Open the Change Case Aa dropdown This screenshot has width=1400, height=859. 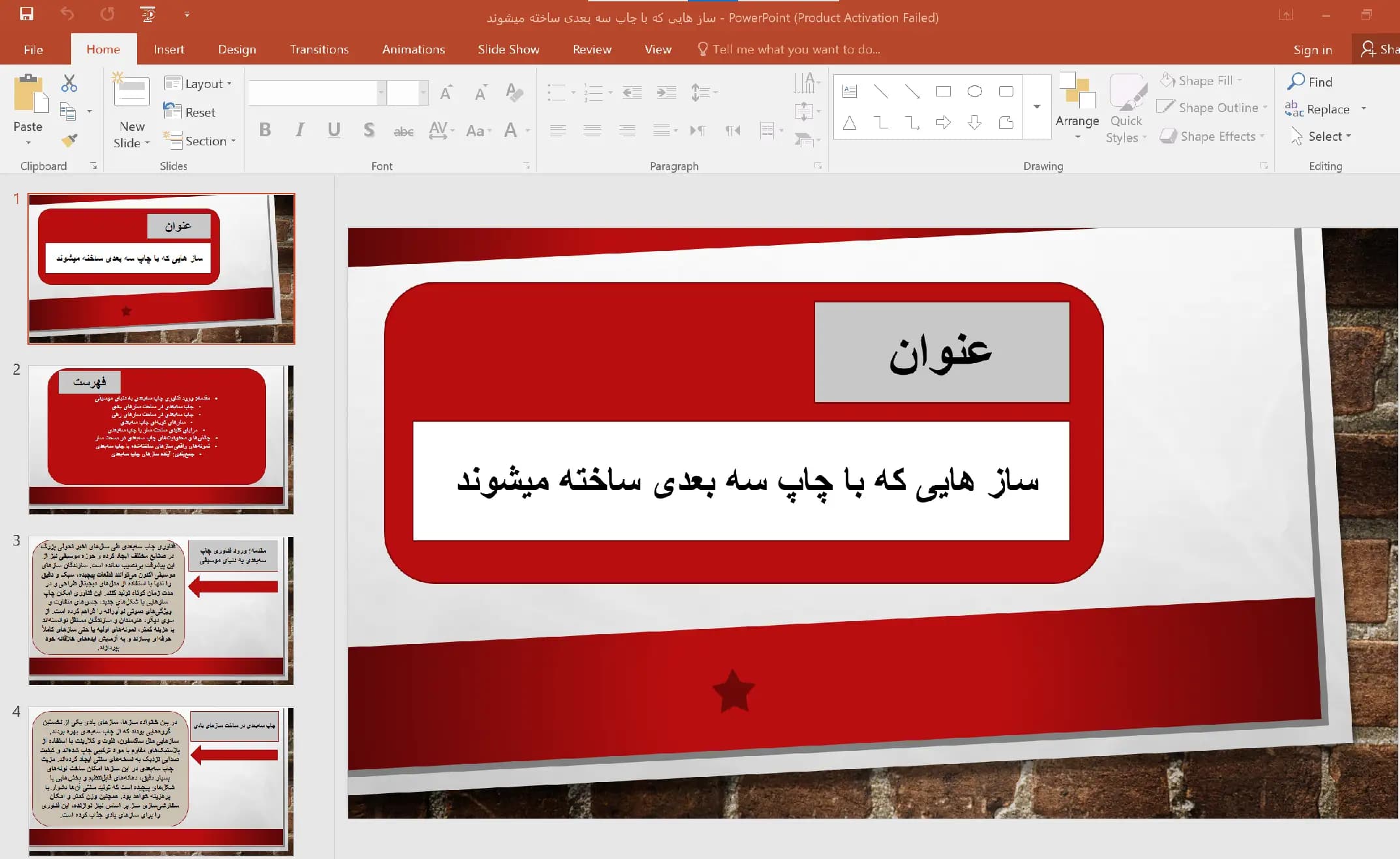[479, 130]
